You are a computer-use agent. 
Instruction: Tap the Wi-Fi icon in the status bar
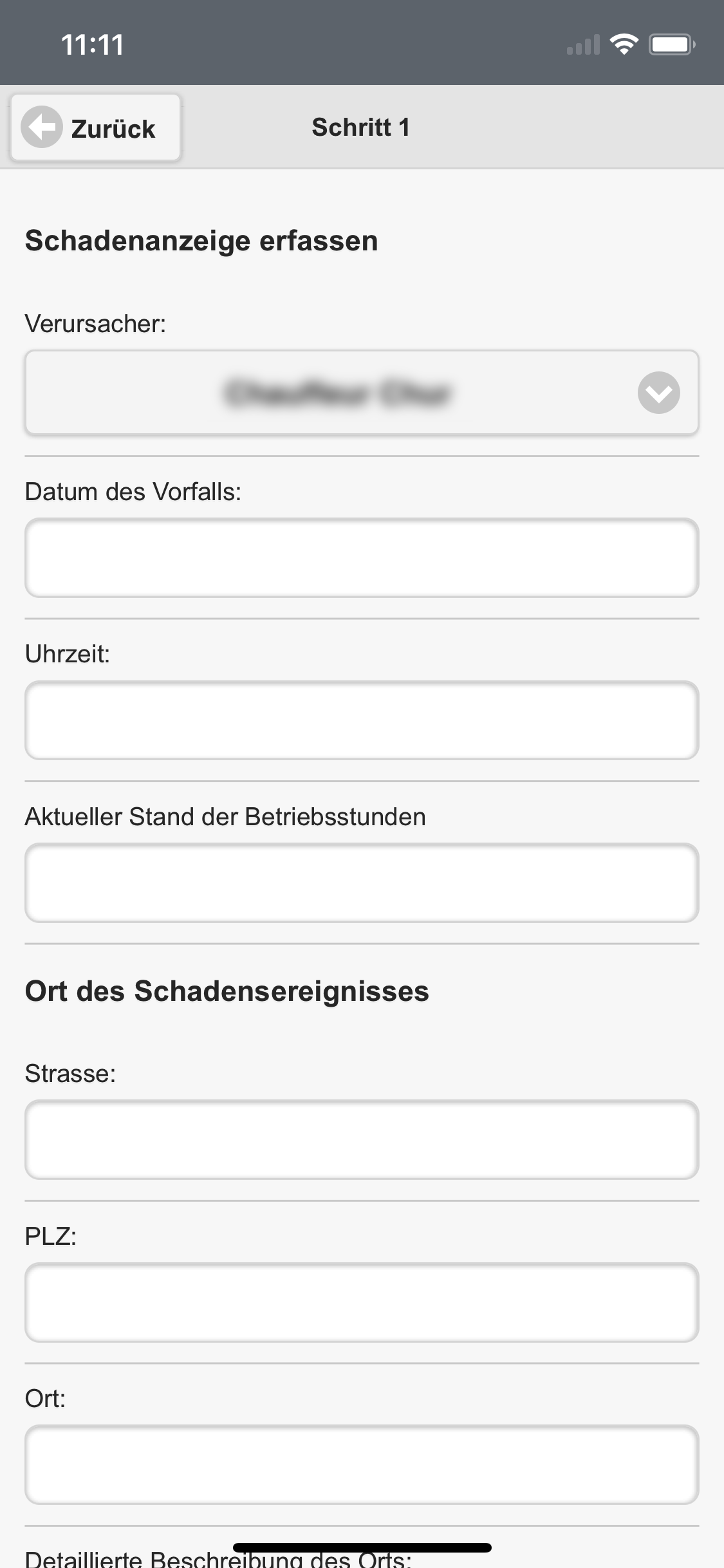(x=624, y=44)
